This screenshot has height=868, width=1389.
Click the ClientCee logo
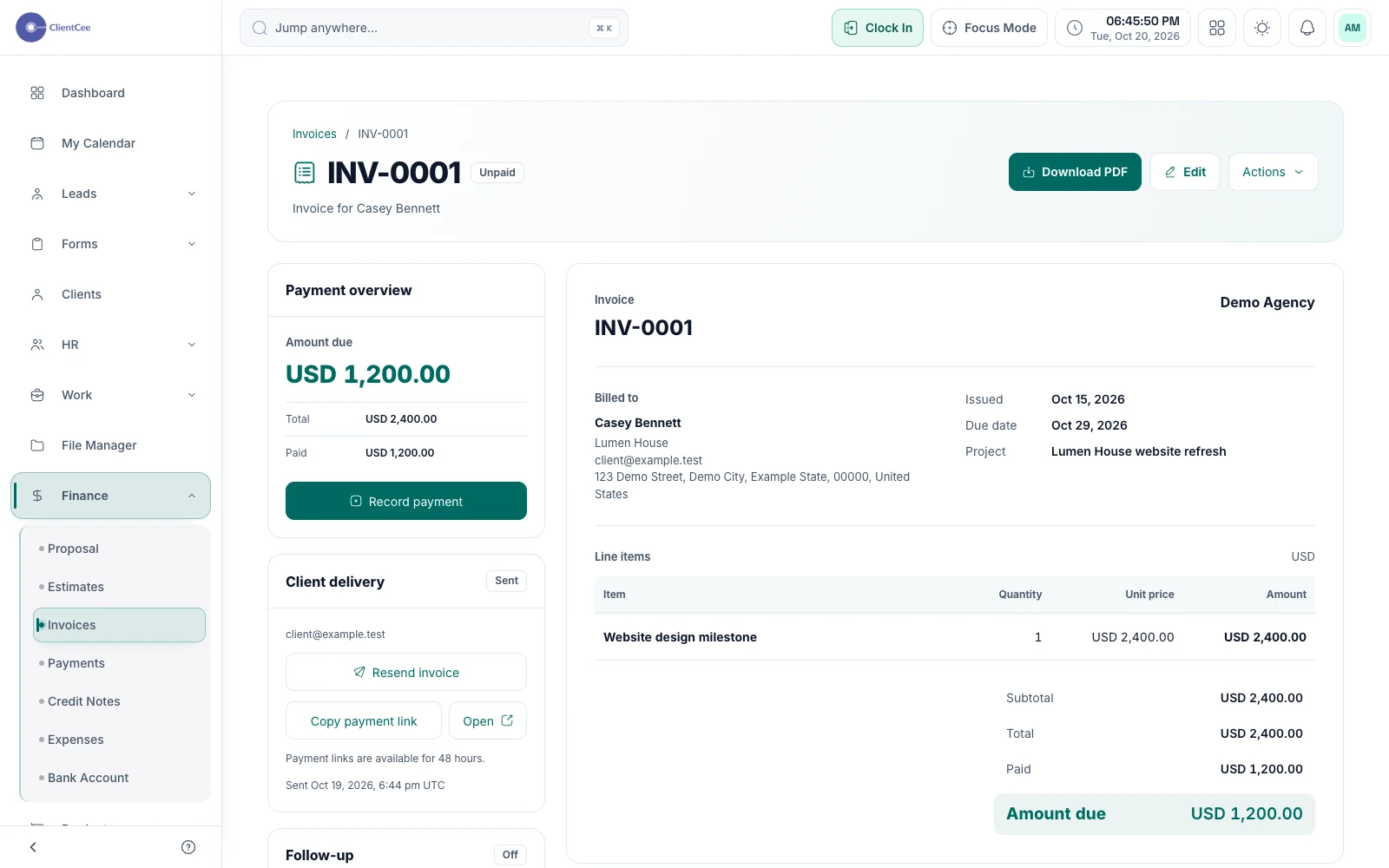[53, 28]
